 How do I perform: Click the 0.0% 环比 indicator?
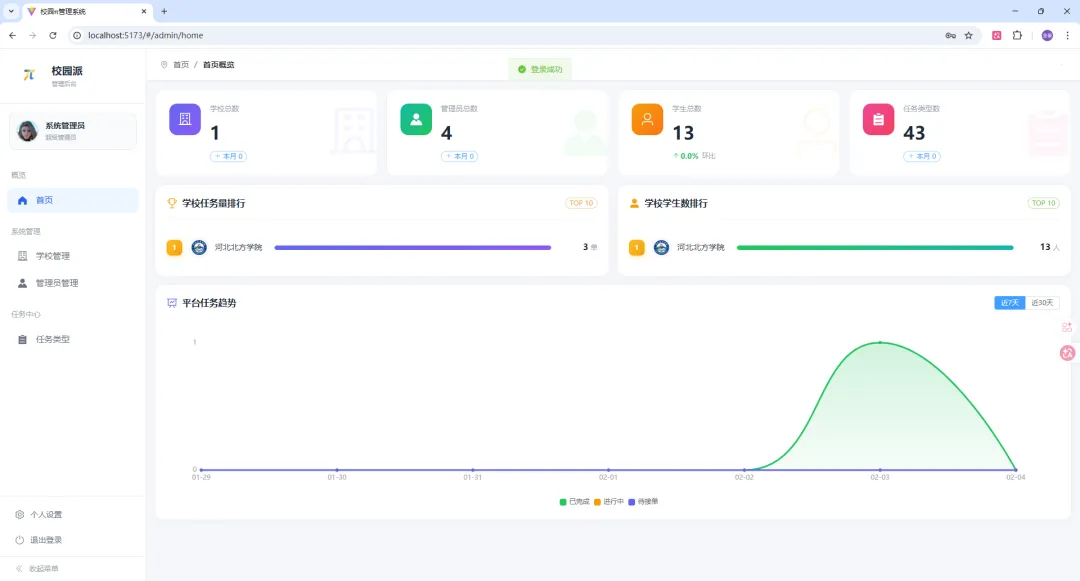(694, 156)
